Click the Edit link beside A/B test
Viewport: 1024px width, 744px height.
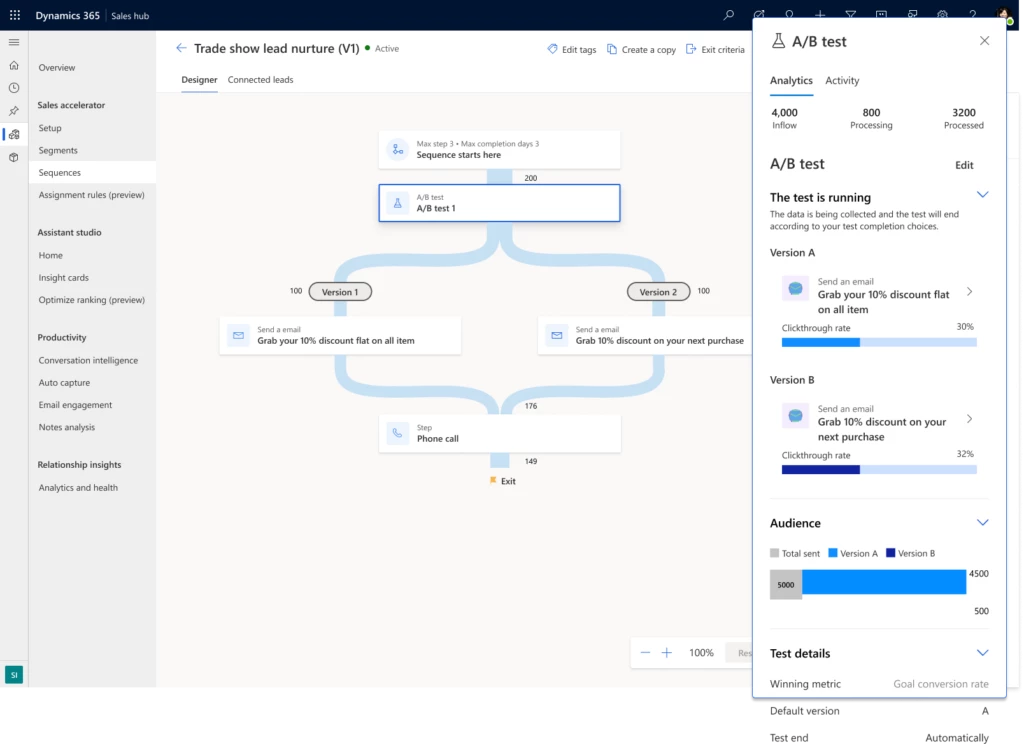point(963,165)
